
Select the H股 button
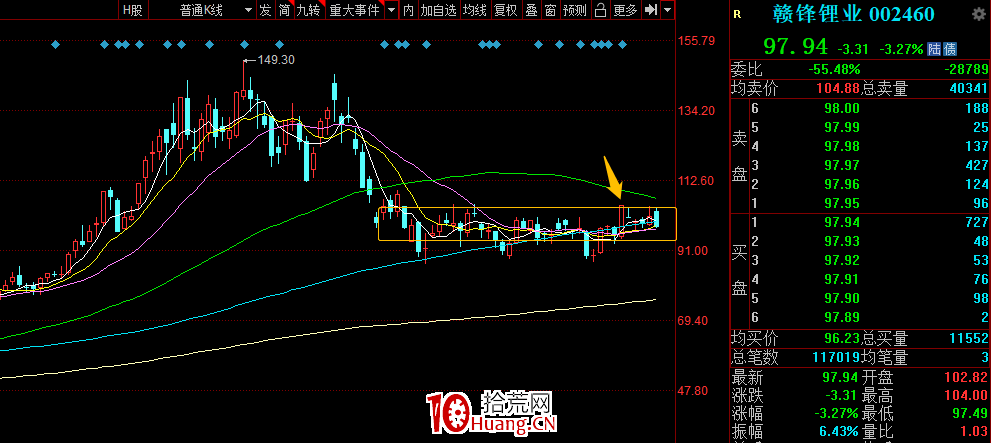click(133, 10)
